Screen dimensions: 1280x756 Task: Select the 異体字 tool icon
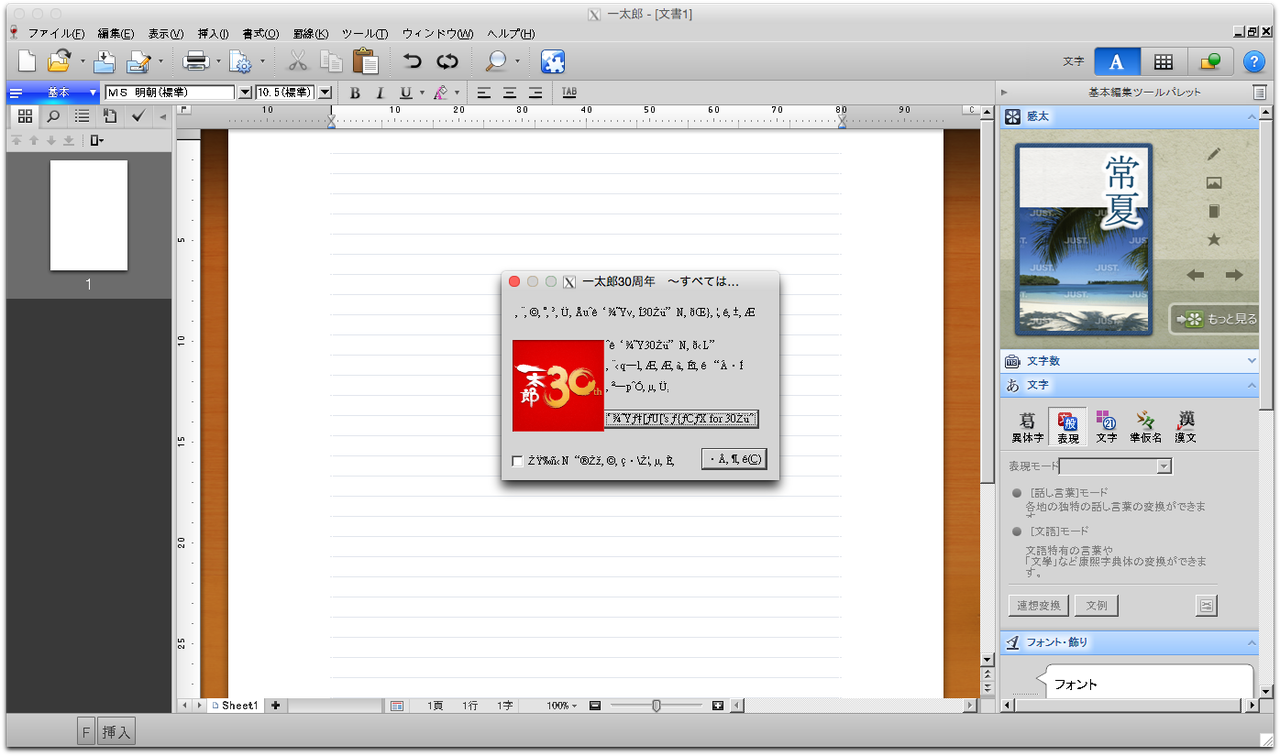coord(1026,427)
